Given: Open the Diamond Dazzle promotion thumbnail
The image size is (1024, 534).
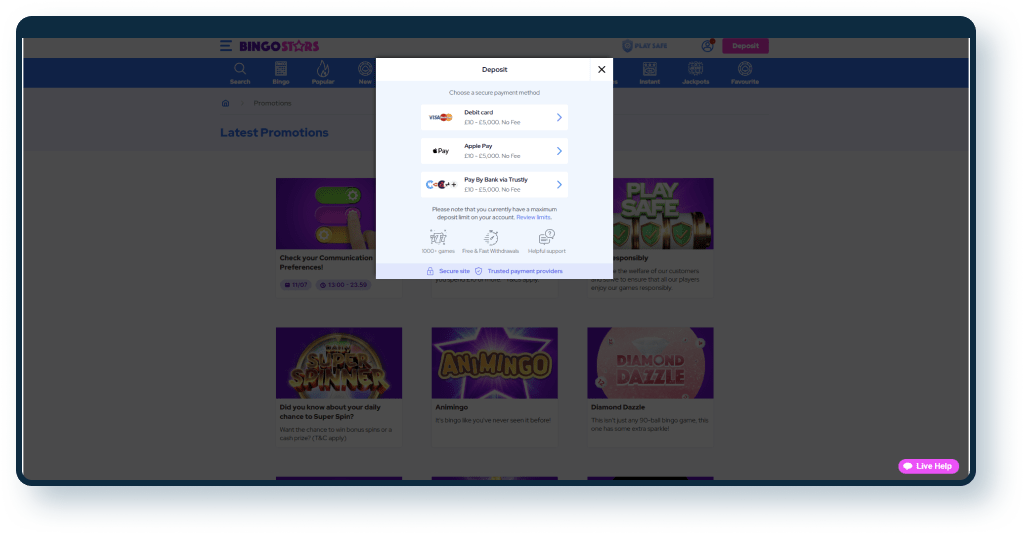Looking at the screenshot, I should pos(650,363).
